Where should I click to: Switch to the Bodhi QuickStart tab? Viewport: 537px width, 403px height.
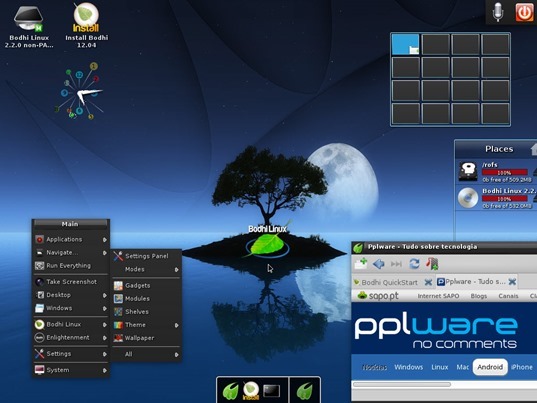tap(389, 282)
